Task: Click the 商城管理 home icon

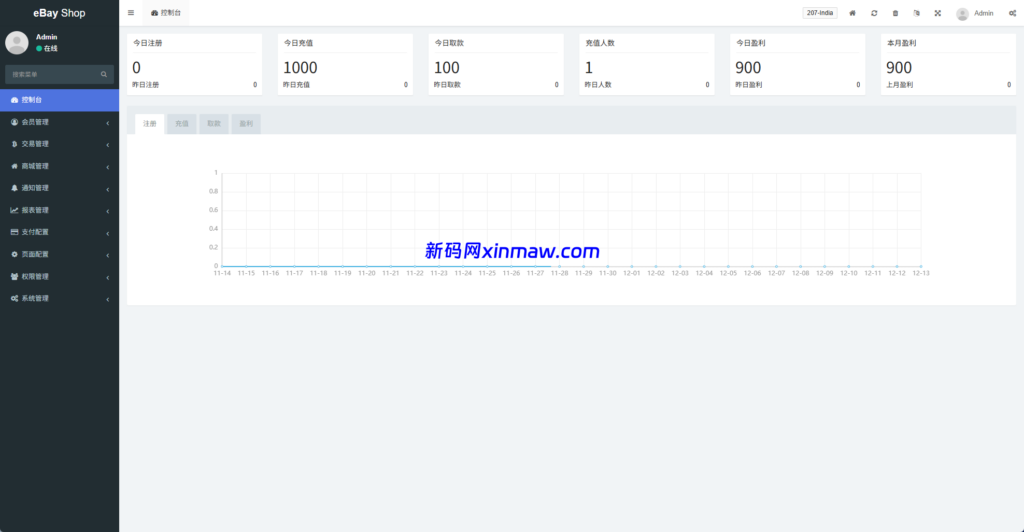Action: coord(14,166)
